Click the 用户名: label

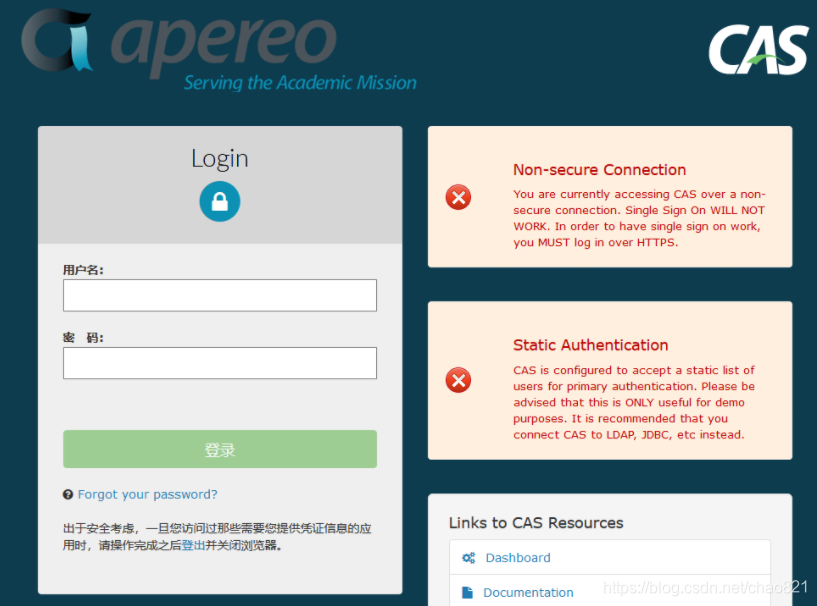coord(83,270)
